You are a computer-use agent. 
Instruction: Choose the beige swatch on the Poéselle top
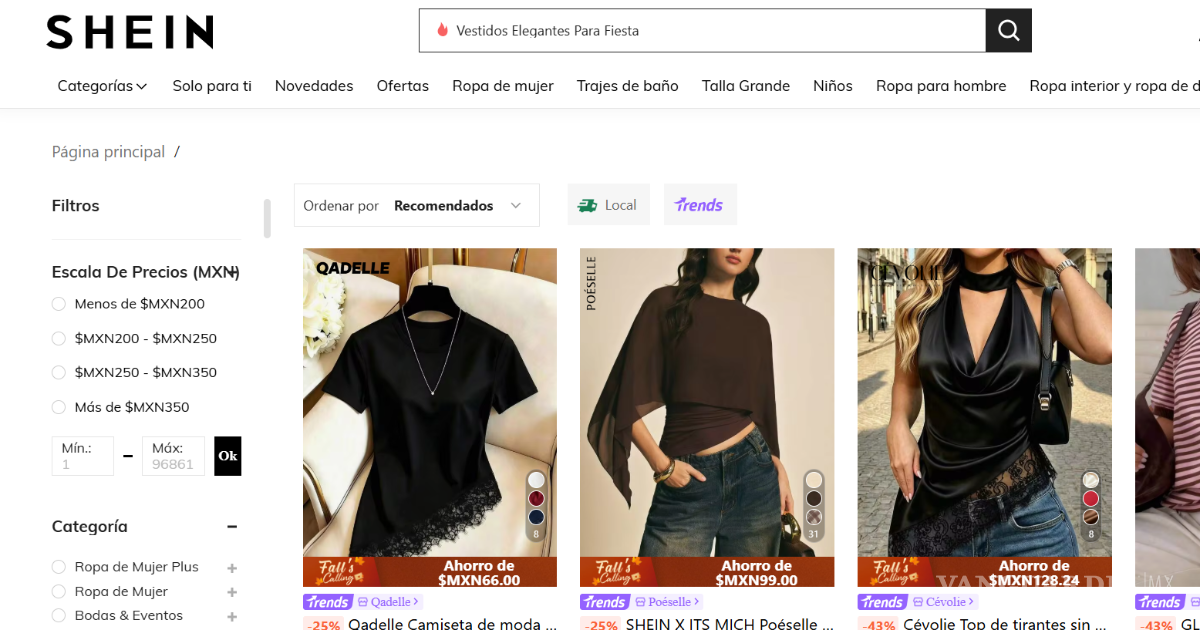point(814,480)
